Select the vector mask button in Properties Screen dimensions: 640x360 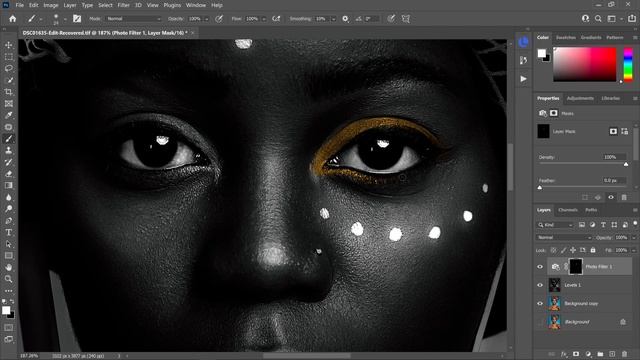click(x=624, y=131)
